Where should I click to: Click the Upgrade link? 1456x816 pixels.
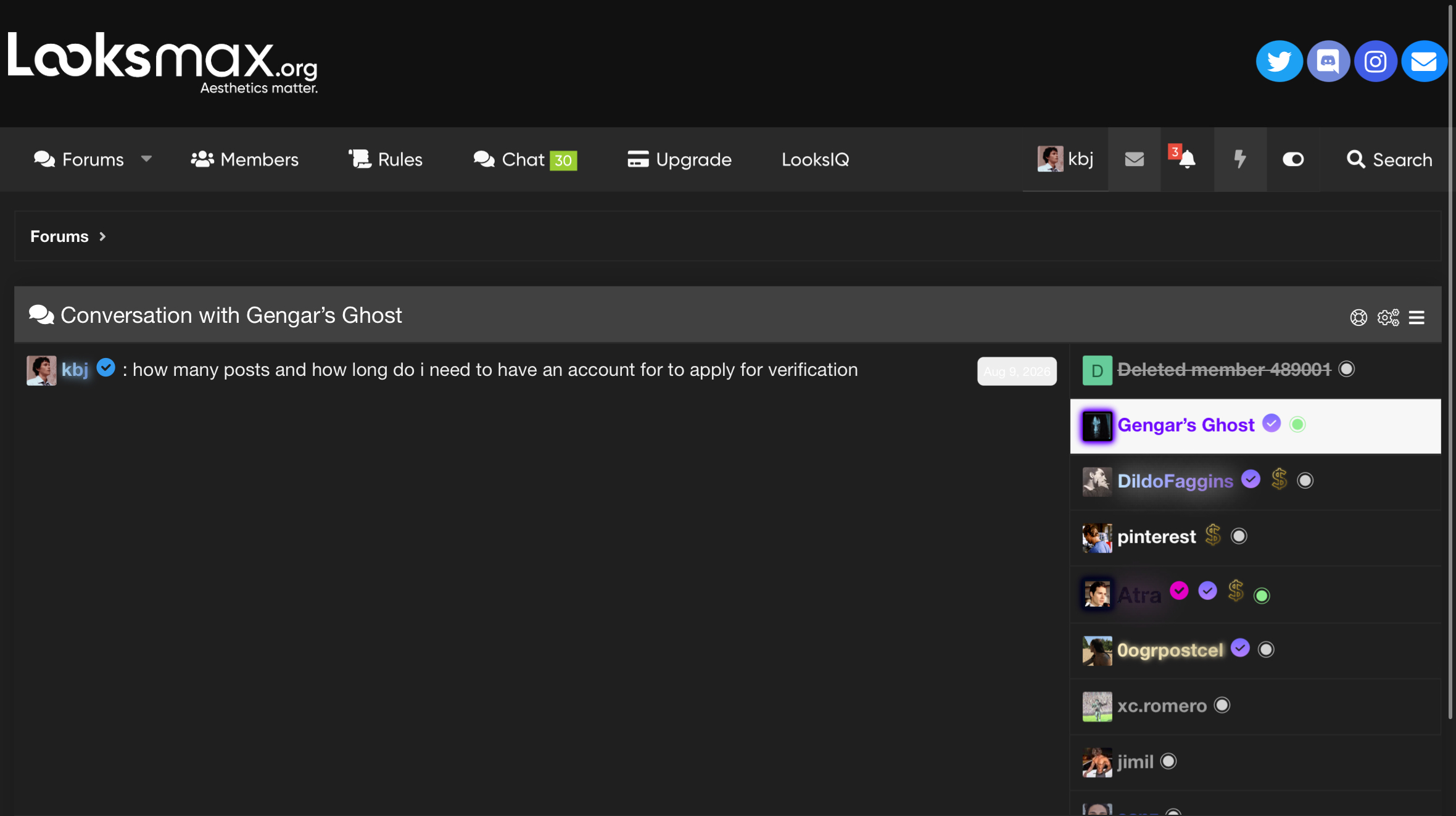click(x=679, y=159)
